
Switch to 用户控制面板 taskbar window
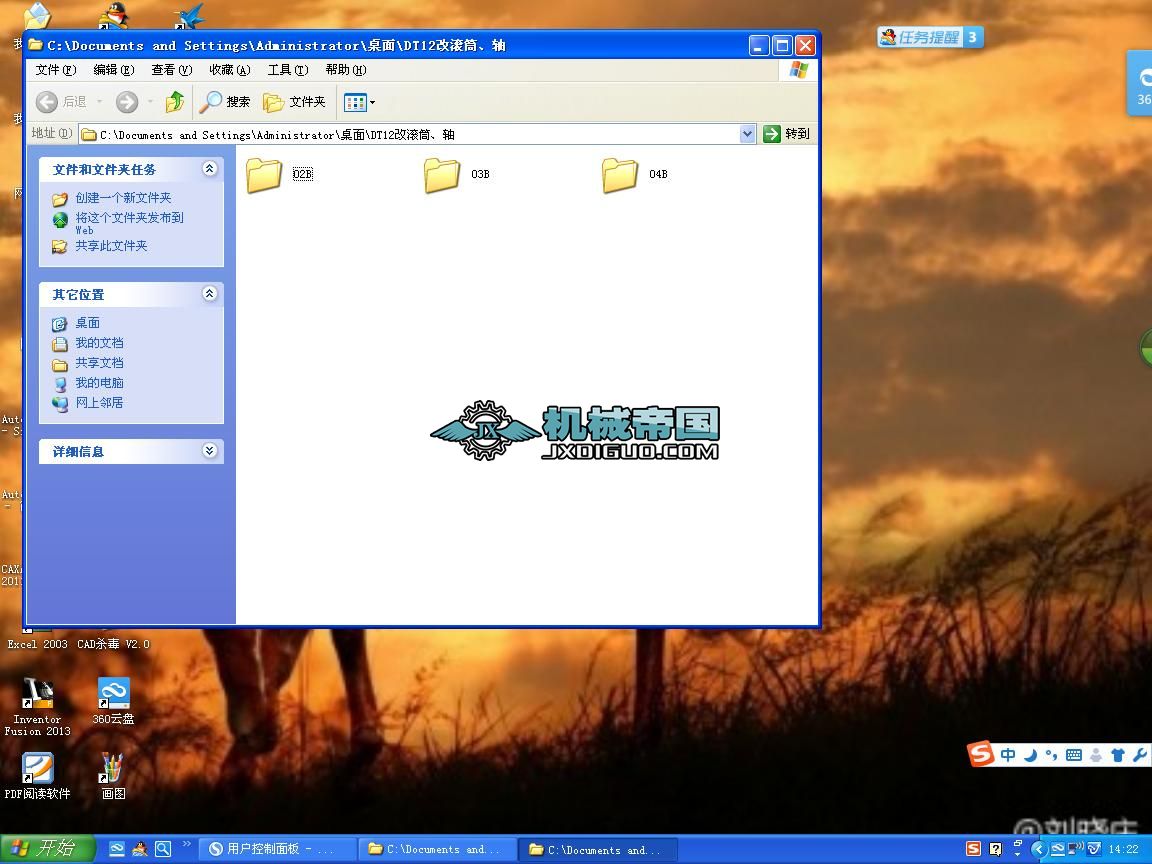coord(276,849)
